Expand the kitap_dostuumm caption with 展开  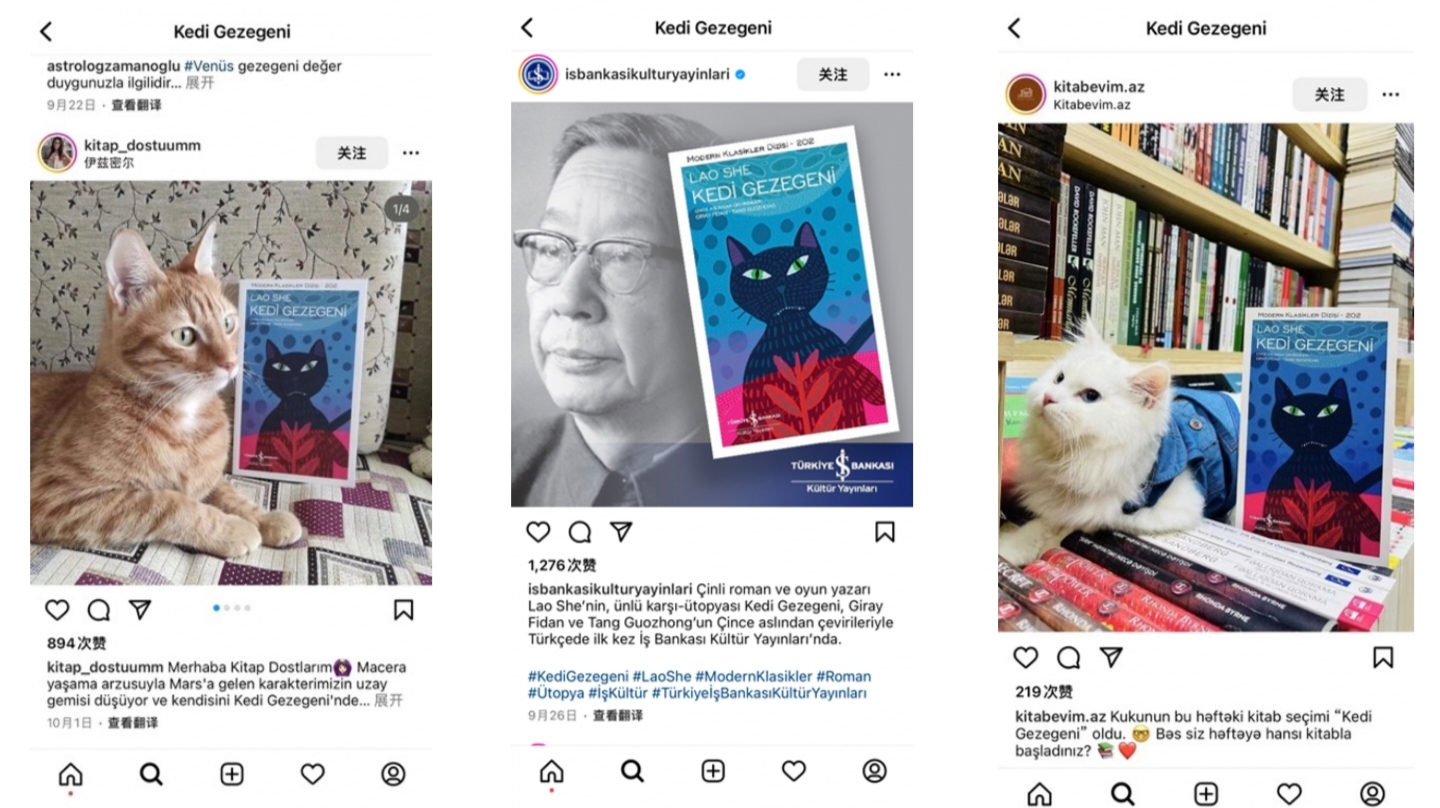[x=389, y=701]
